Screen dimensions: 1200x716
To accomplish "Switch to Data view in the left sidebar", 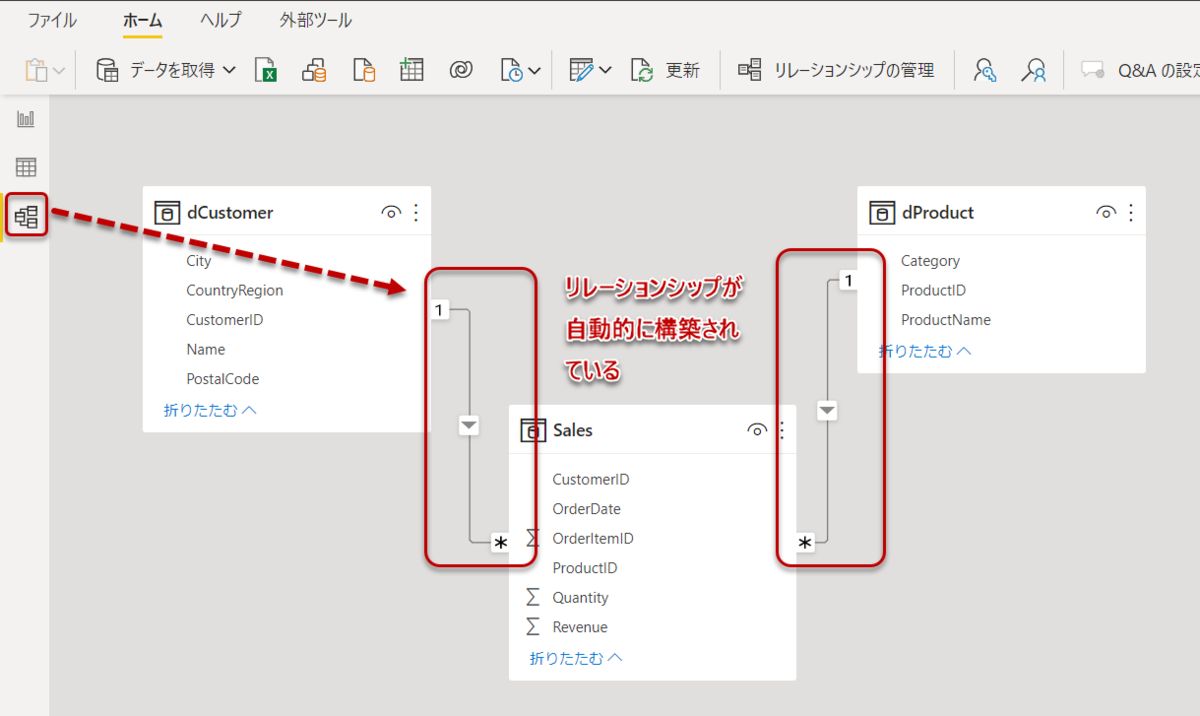I will point(25,166).
